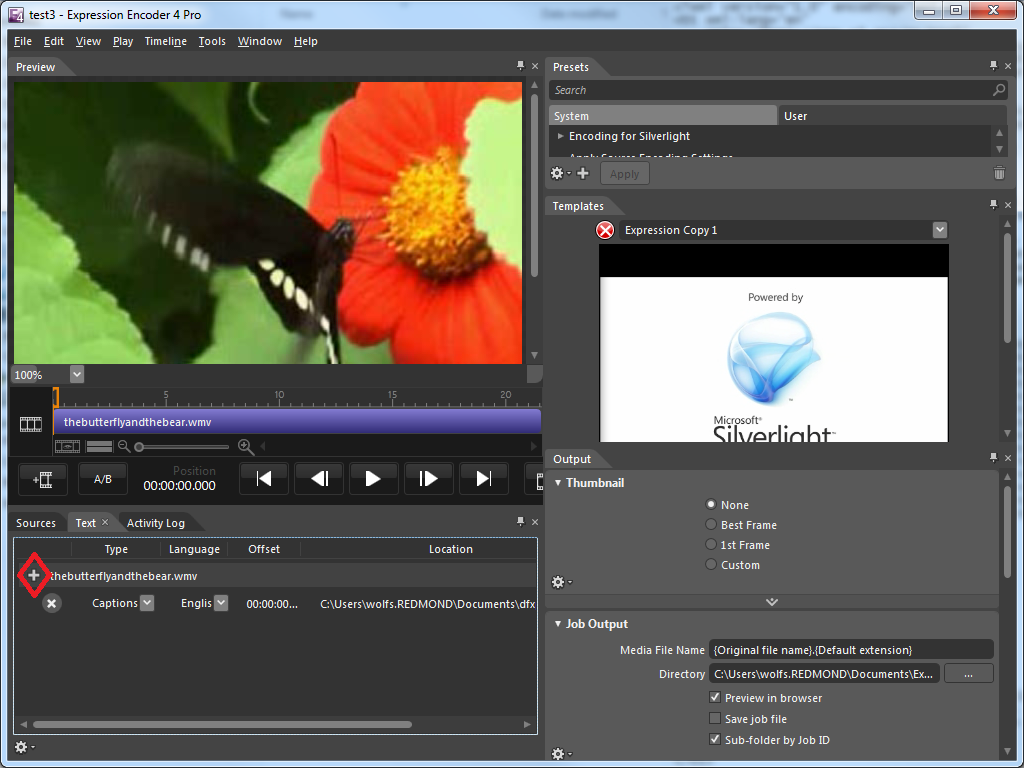1024x768 pixels.
Task: Open the caption Language dropdown
Action: click(x=221, y=603)
